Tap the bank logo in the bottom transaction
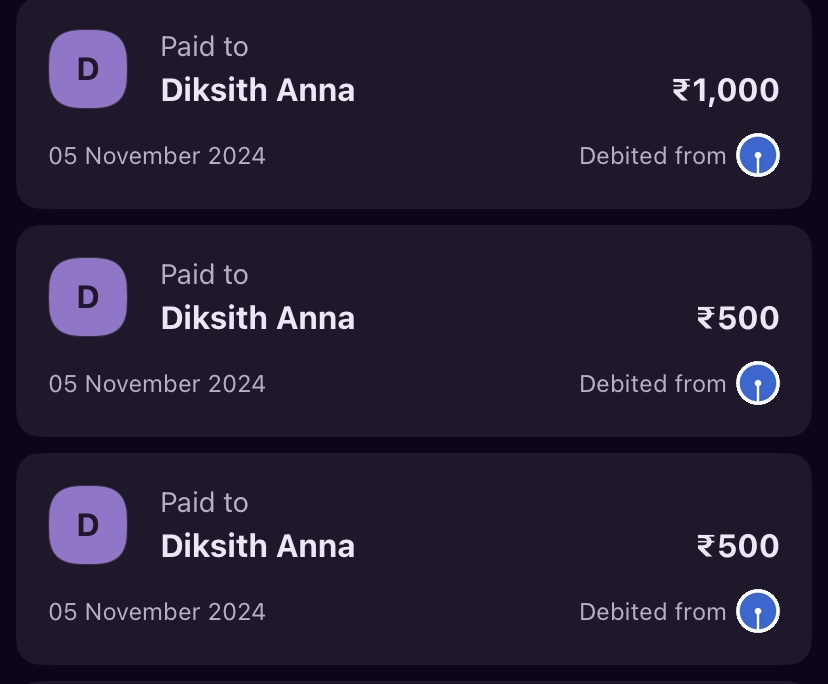The image size is (828, 684). 758,612
